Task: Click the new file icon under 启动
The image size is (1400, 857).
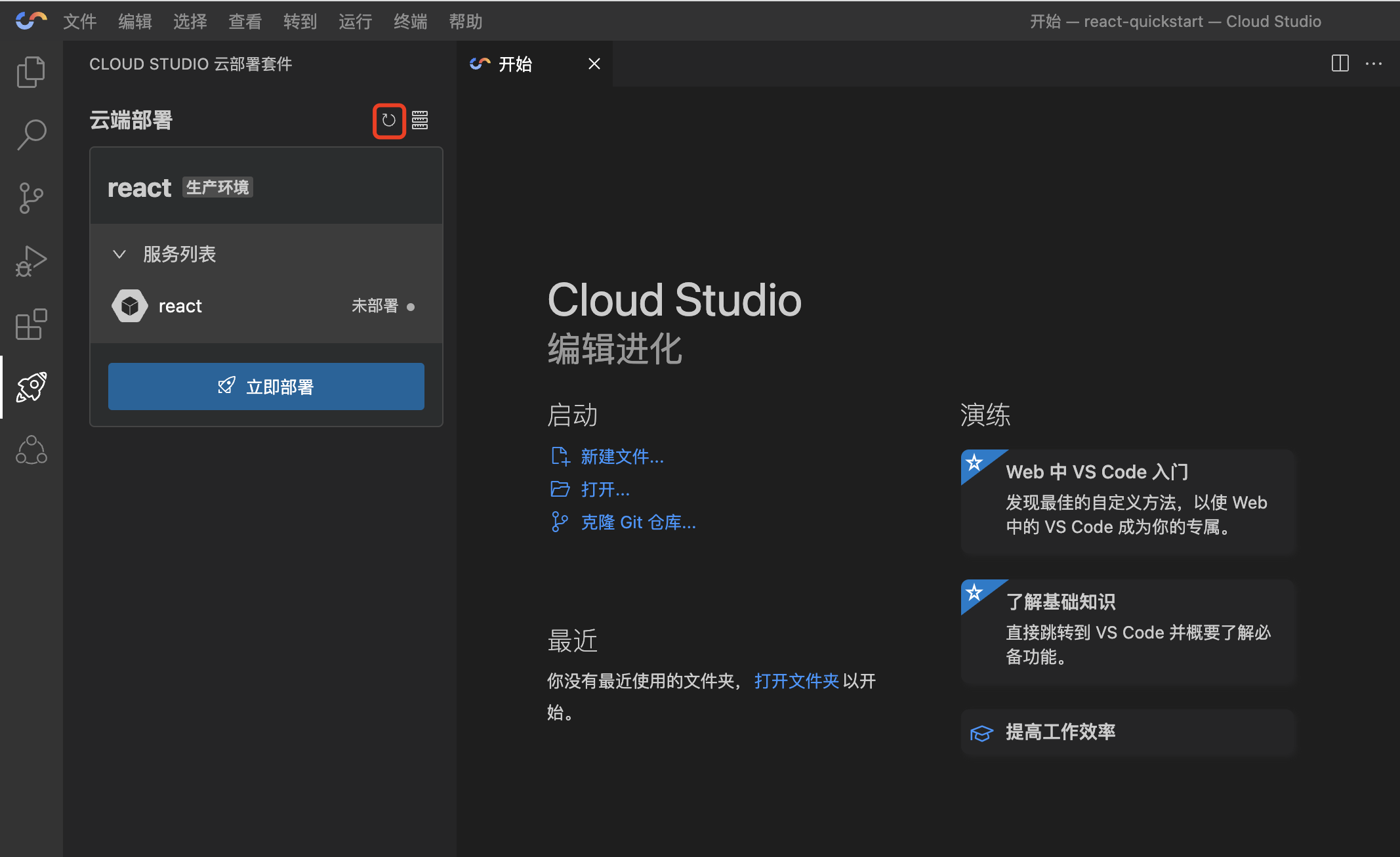Action: (560, 456)
